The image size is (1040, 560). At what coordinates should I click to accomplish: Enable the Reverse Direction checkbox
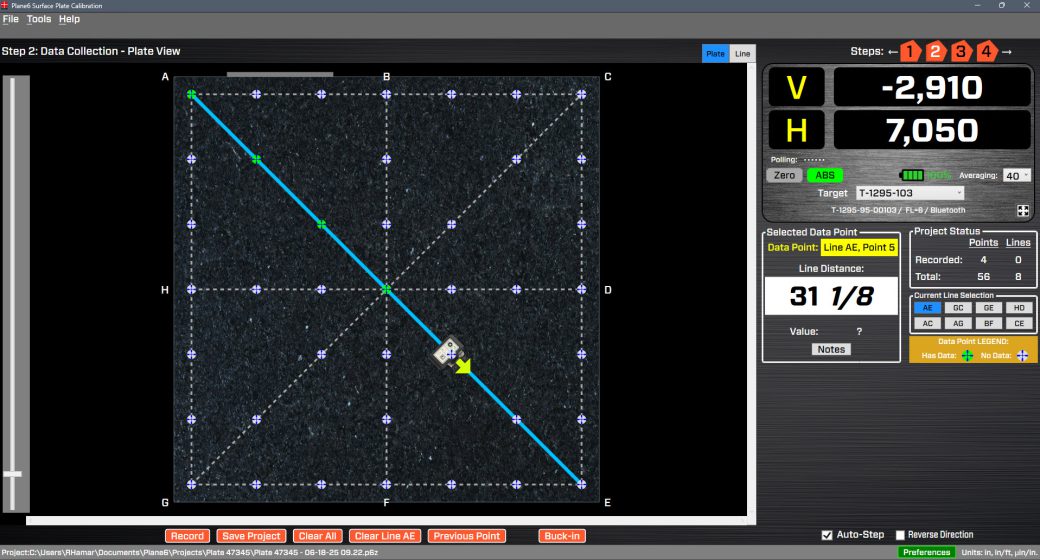click(x=900, y=535)
